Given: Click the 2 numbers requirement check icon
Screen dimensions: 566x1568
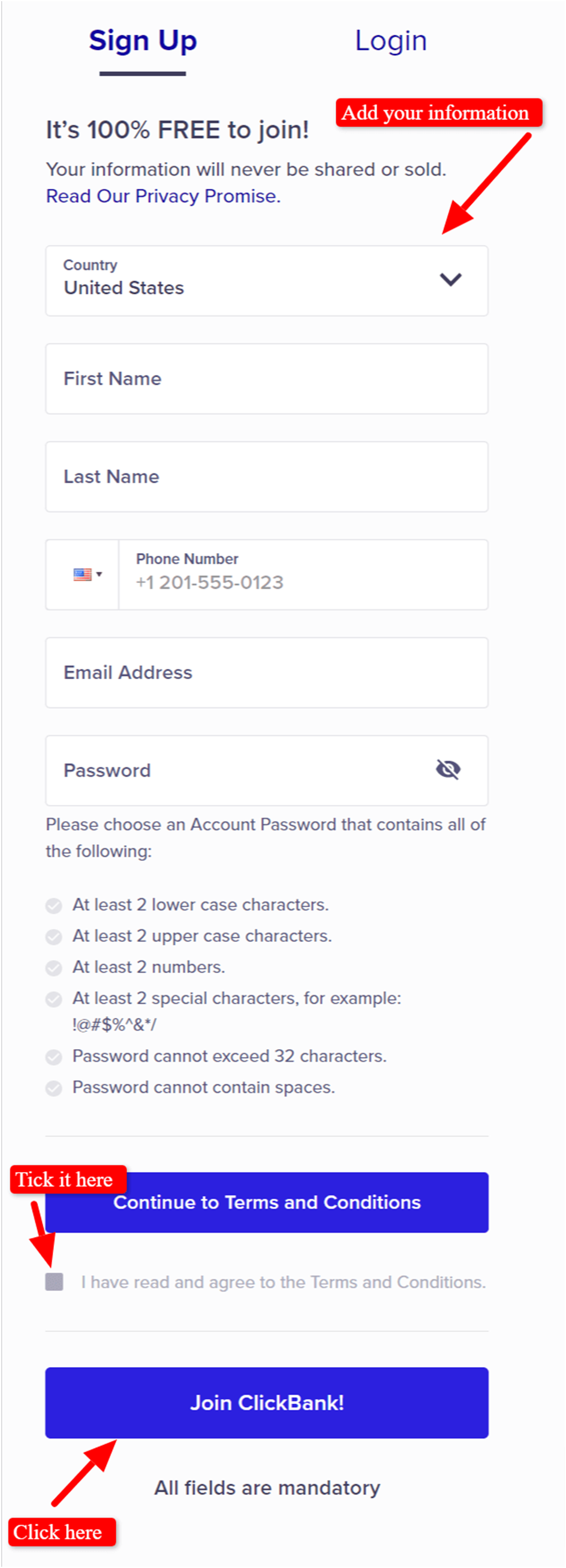Looking at the screenshot, I should 54,967.
